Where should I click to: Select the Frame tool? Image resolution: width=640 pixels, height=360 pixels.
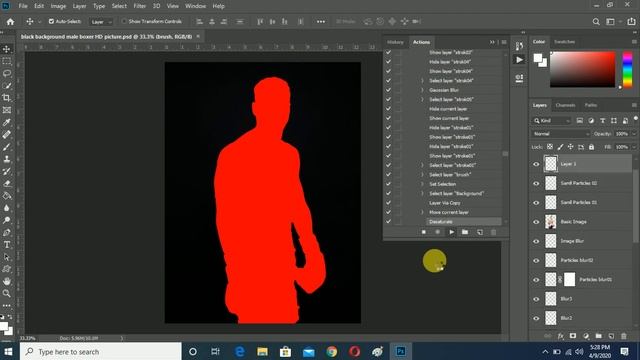click(7, 110)
